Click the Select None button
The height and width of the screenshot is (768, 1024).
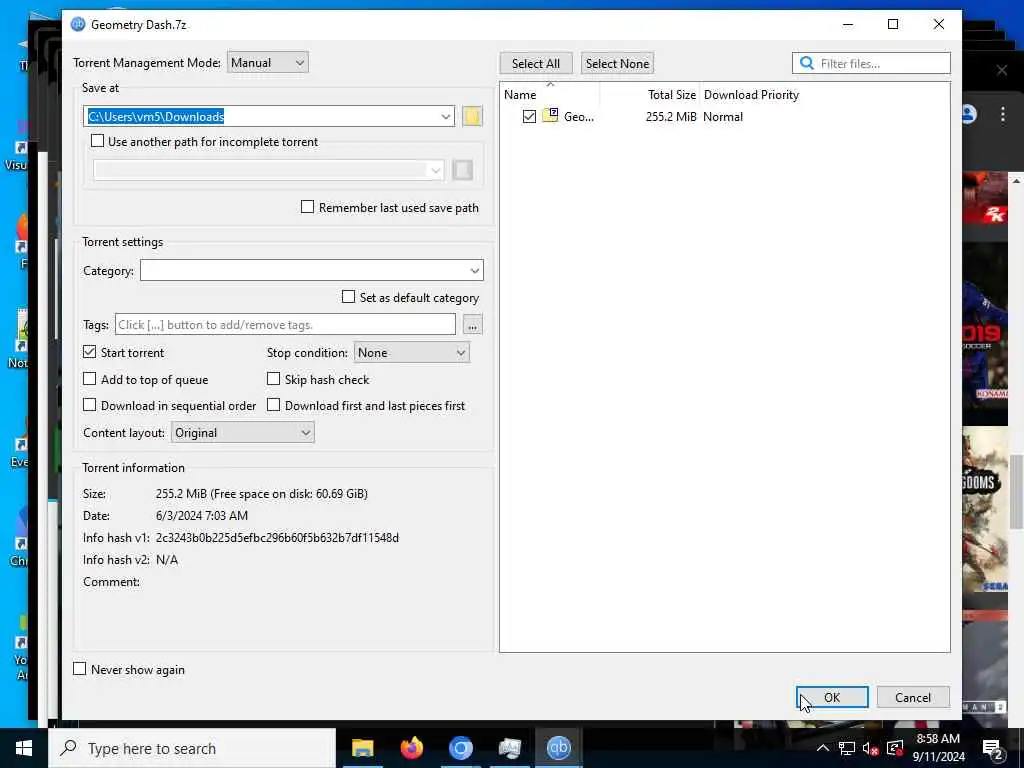pos(617,63)
